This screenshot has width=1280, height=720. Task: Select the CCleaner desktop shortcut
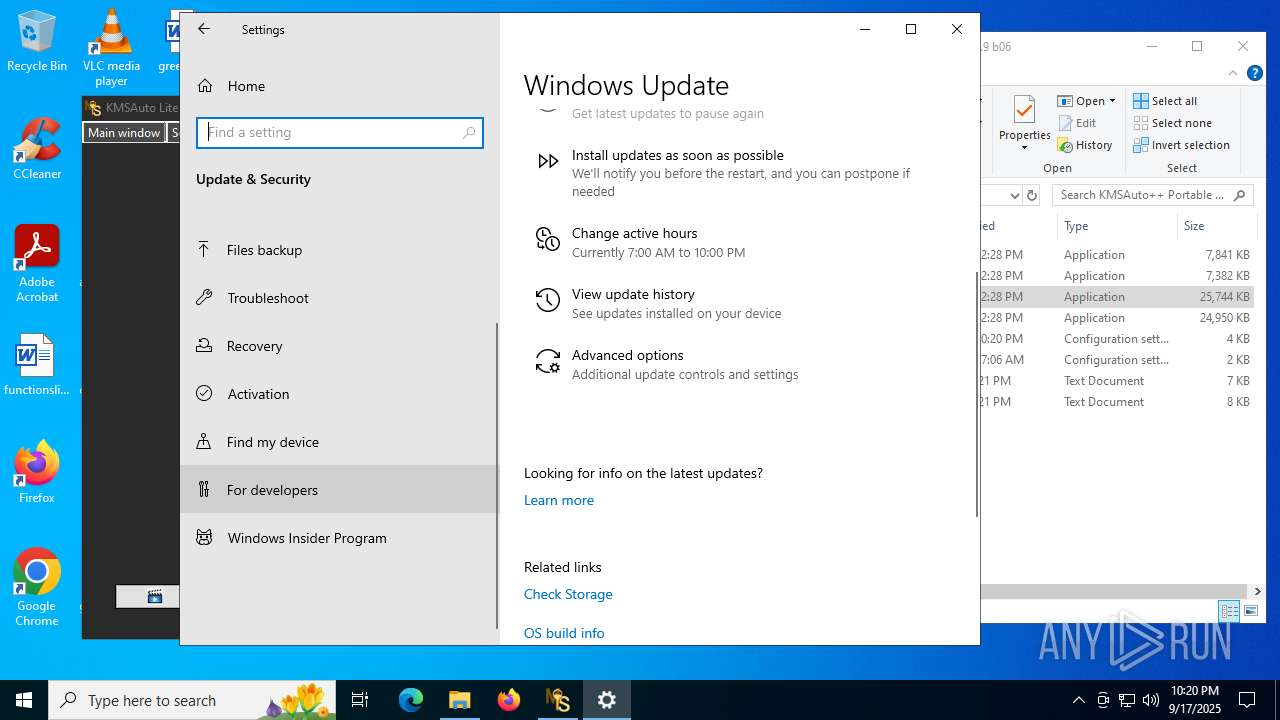point(37,149)
